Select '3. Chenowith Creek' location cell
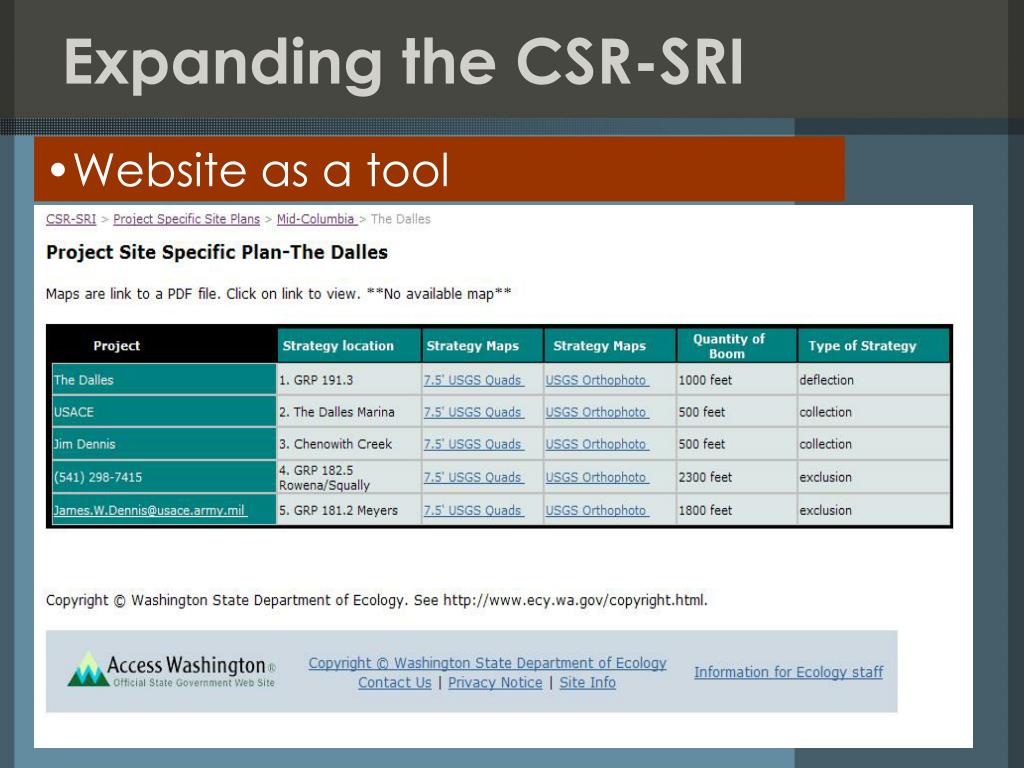 tap(349, 444)
